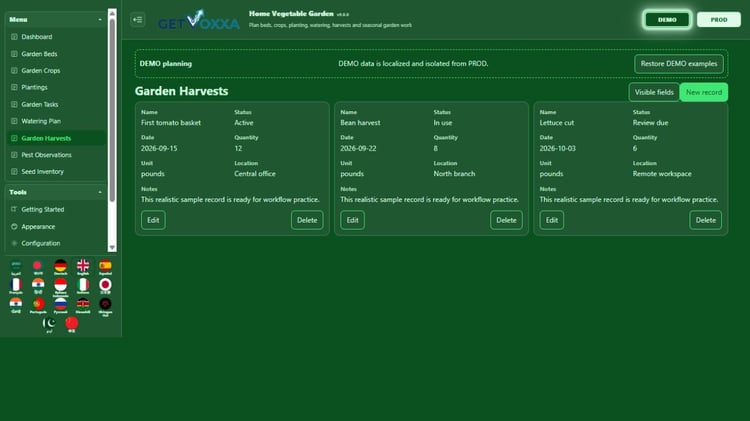Select the Japanese flag language icon
Viewport: 750px width, 421px height.
click(x=105, y=286)
